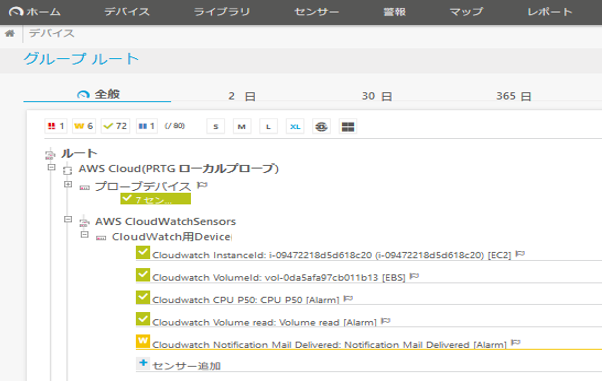
Task: Filter by paused sensors count 1
Action: [147, 126]
